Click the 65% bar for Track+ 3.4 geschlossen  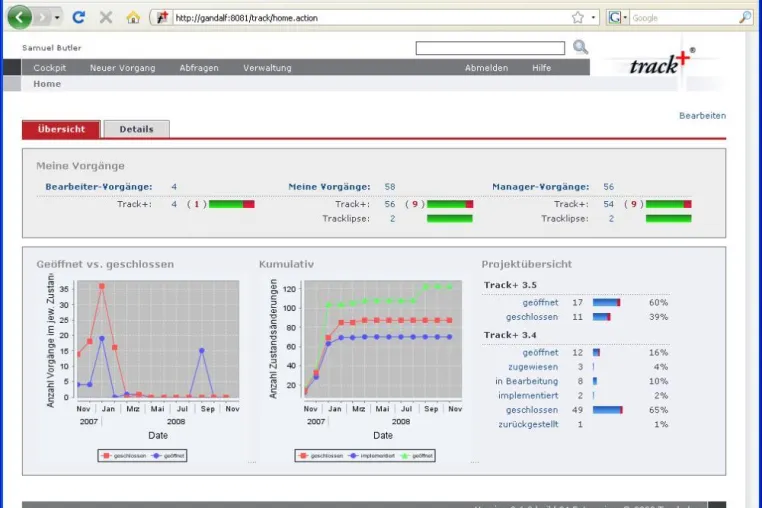[607, 410]
